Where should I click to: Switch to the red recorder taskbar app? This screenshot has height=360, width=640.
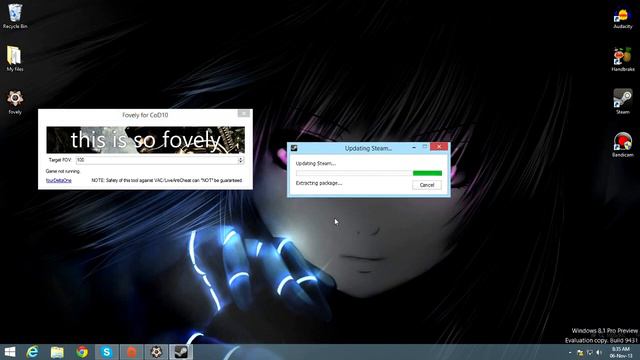pyautogui.click(x=131, y=352)
